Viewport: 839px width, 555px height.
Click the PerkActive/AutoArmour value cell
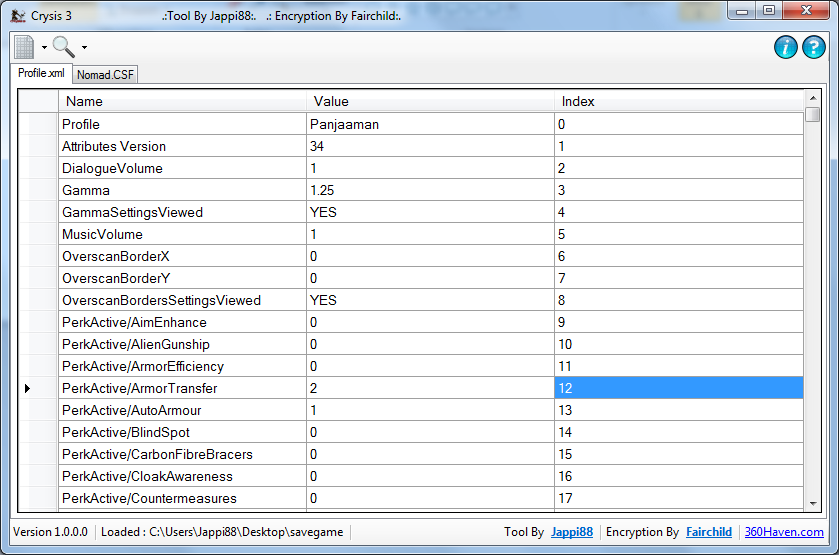click(430, 410)
